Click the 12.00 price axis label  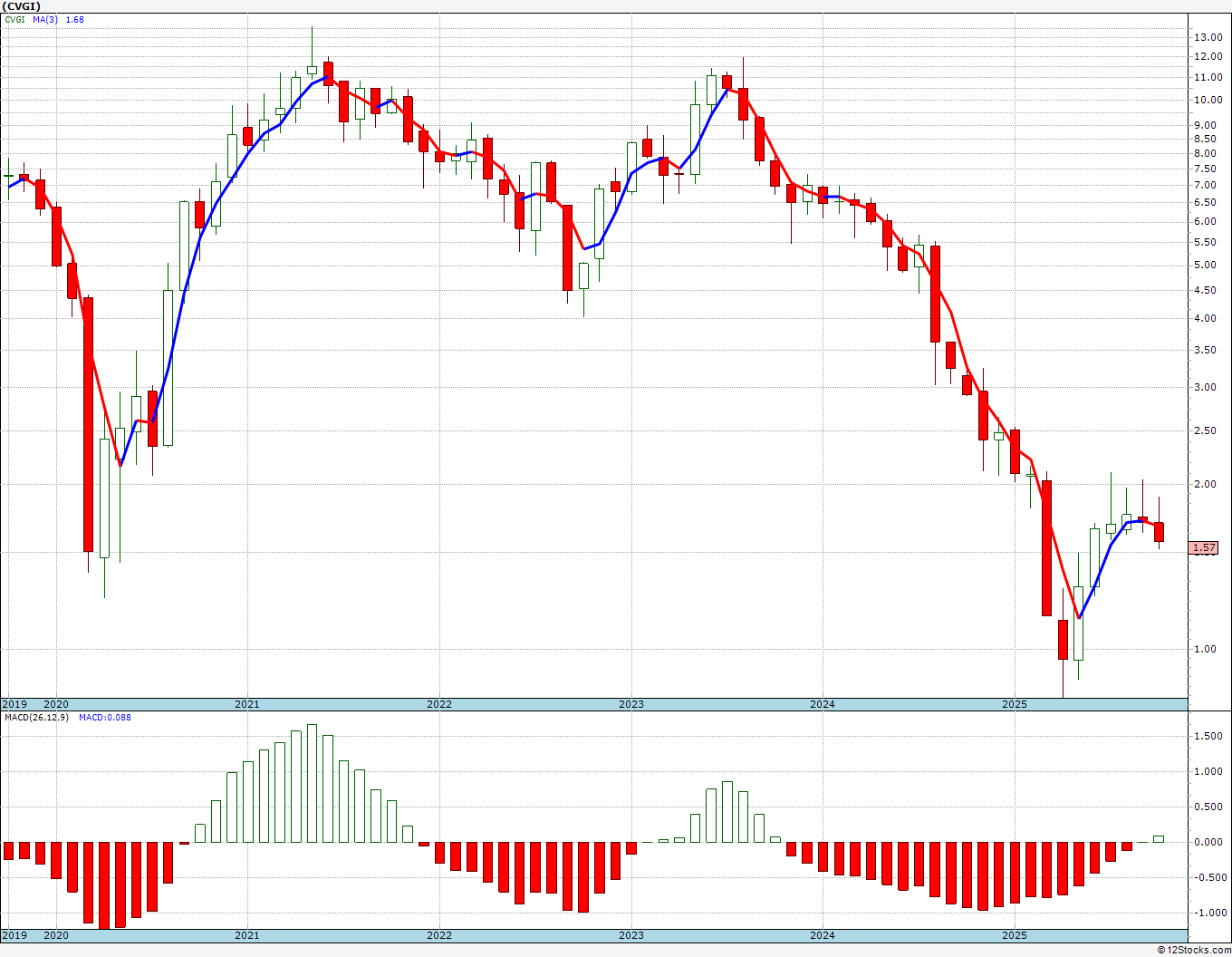click(x=1208, y=56)
